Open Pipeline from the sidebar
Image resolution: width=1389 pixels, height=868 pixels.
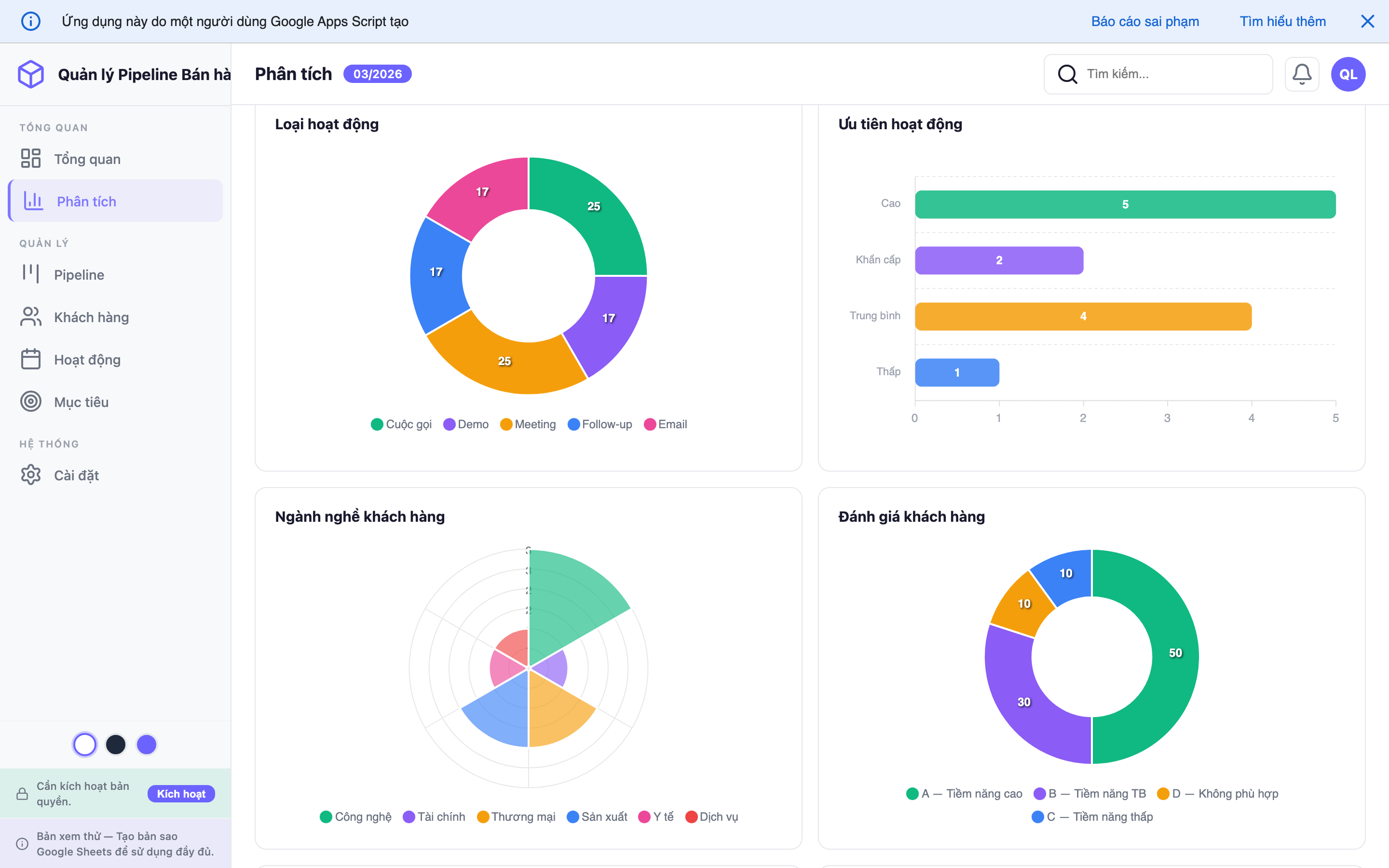79,274
